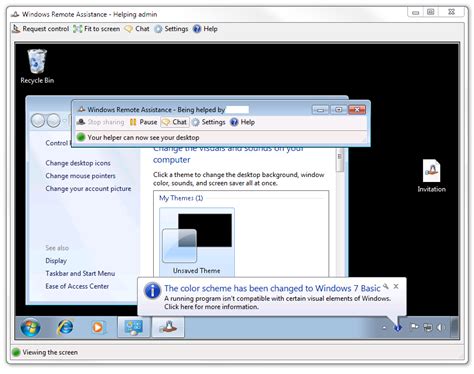Switch to Personalization taskbar button
The image size is (474, 374).
[x=134, y=327]
